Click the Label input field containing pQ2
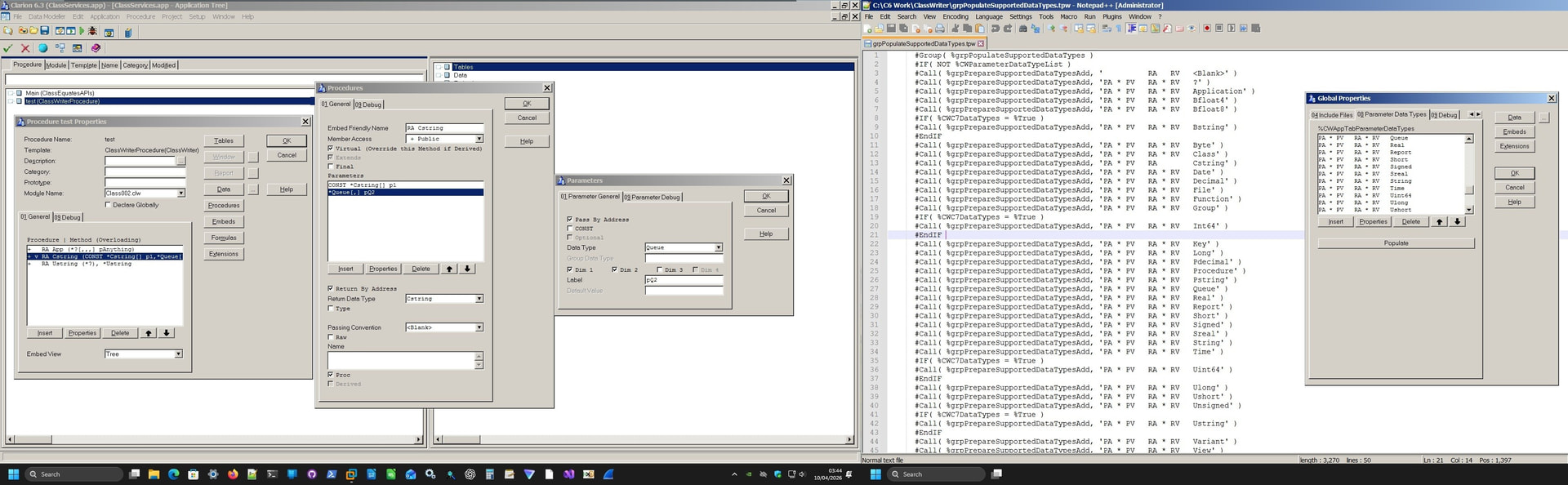1568x485 pixels. point(684,280)
